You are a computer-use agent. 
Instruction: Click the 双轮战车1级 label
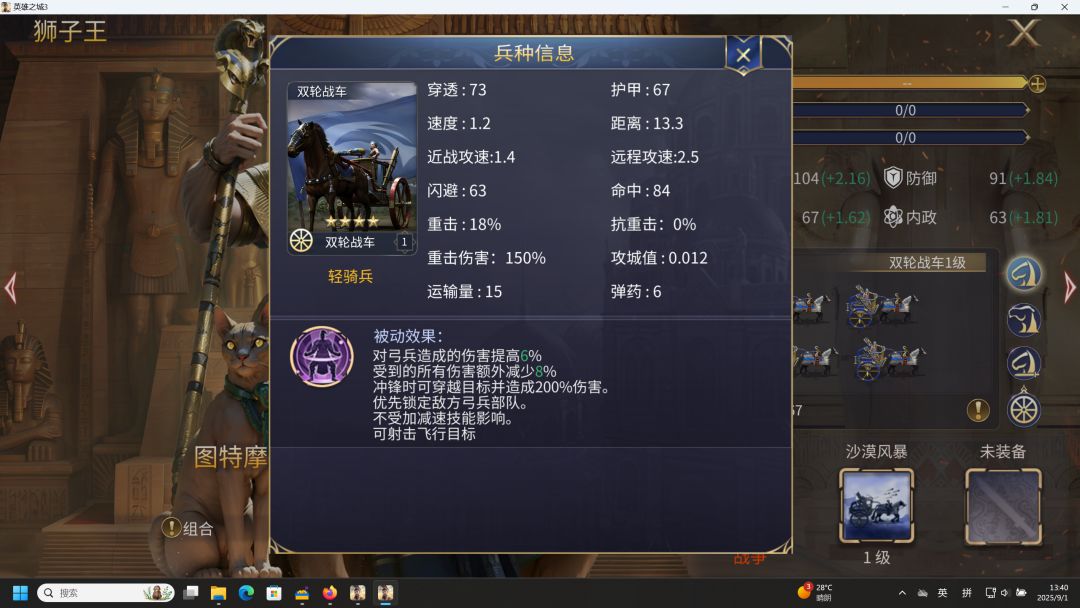click(926, 262)
